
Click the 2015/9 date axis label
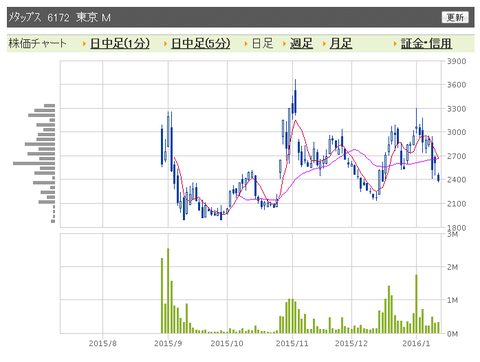(168, 343)
